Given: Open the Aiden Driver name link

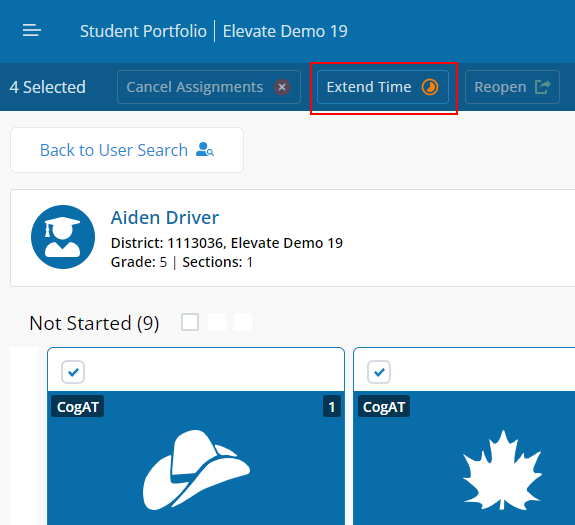Looking at the screenshot, I should (x=165, y=218).
